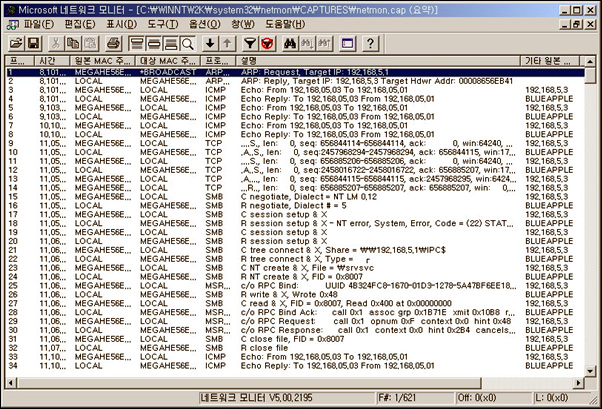Click the 기타 원본 column header
Image resolution: width=602 pixels, height=409 pixels.
point(550,61)
